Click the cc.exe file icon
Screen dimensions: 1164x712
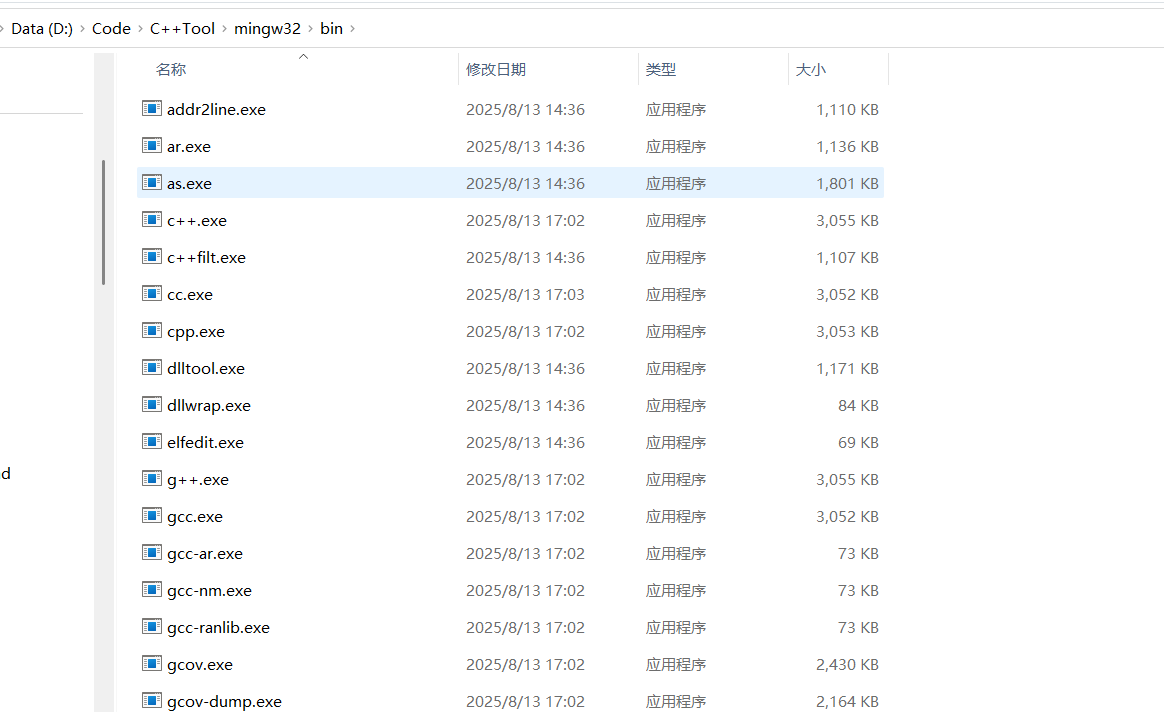[151, 293]
